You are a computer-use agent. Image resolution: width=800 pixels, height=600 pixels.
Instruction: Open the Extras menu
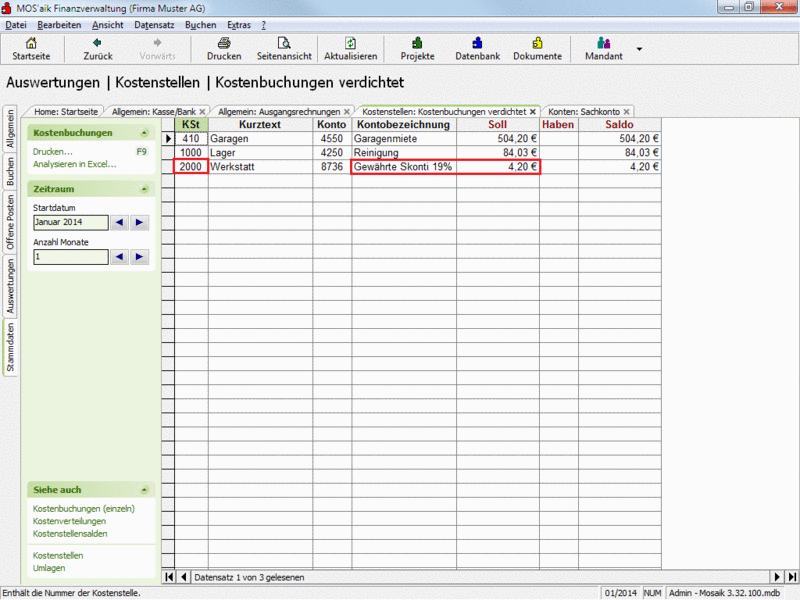239,25
